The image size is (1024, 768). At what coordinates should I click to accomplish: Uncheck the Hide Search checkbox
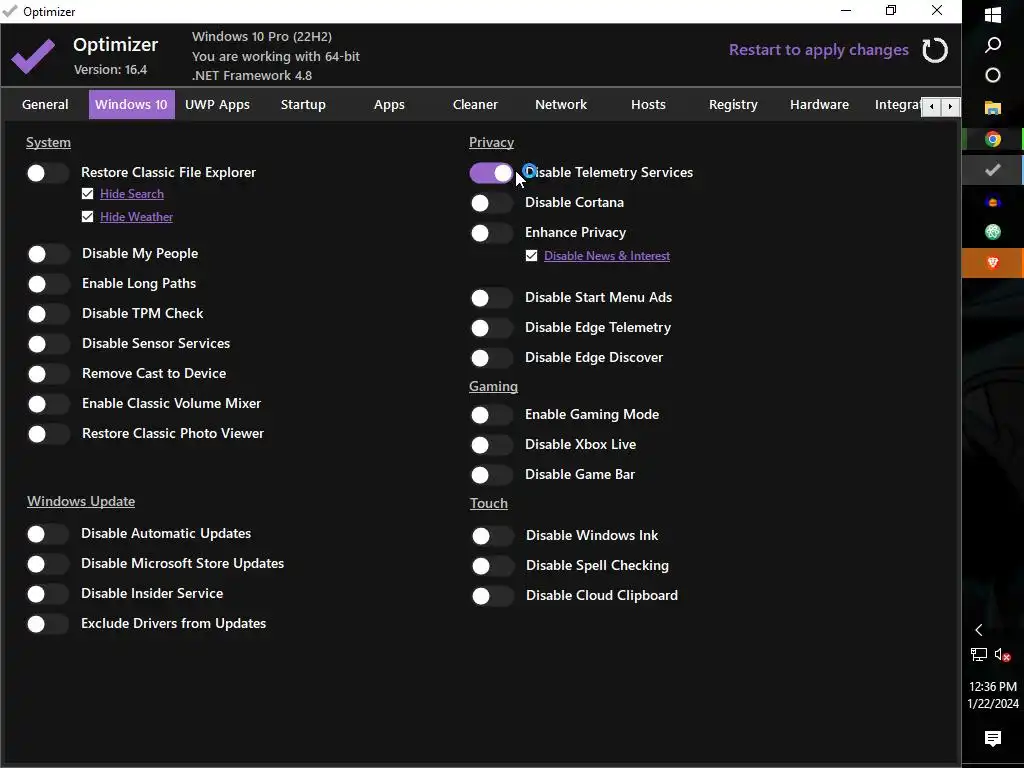[88, 194]
